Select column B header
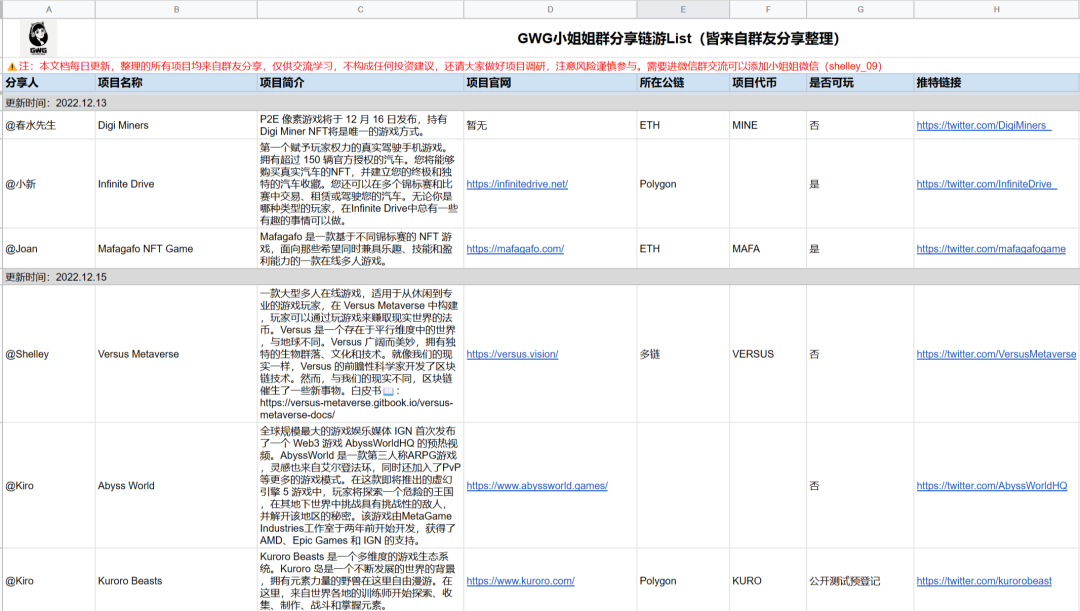The width and height of the screenshot is (1080, 611). click(176, 9)
